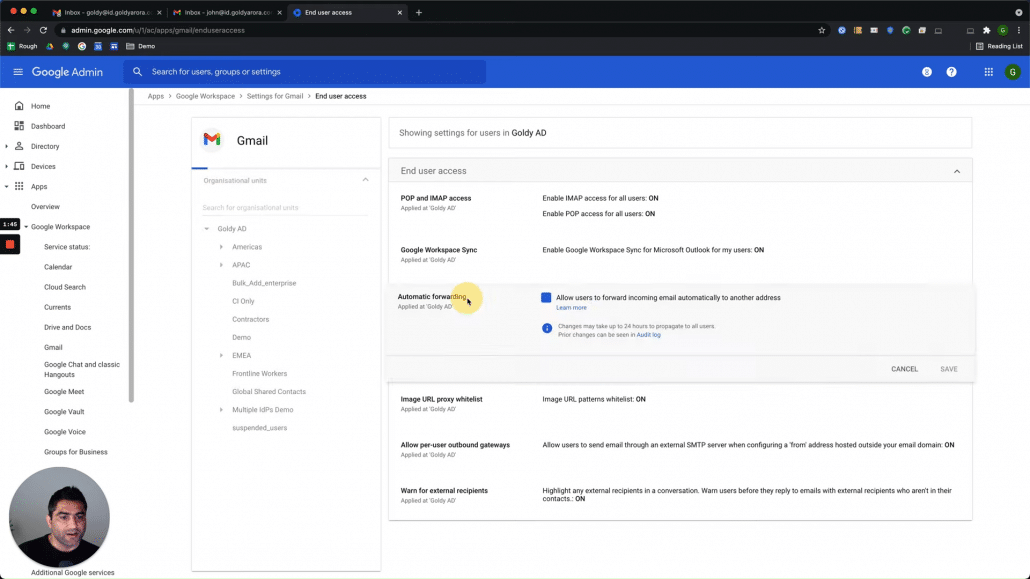Click the search for organisational units field
The image size is (1030, 579).
[284, 208]
